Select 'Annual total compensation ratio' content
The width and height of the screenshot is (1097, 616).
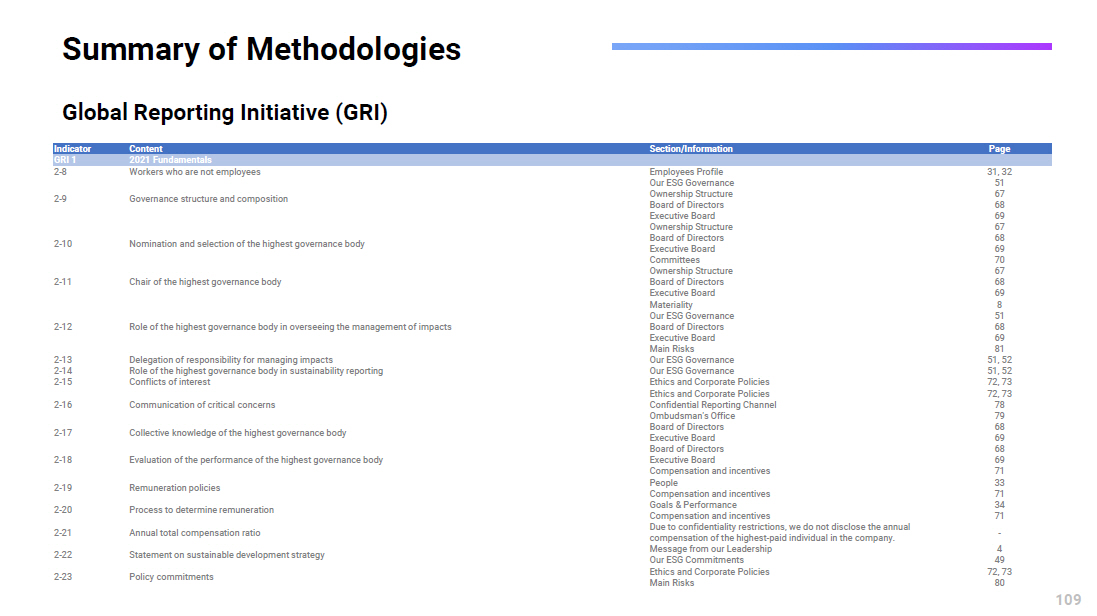coord(194,533)
